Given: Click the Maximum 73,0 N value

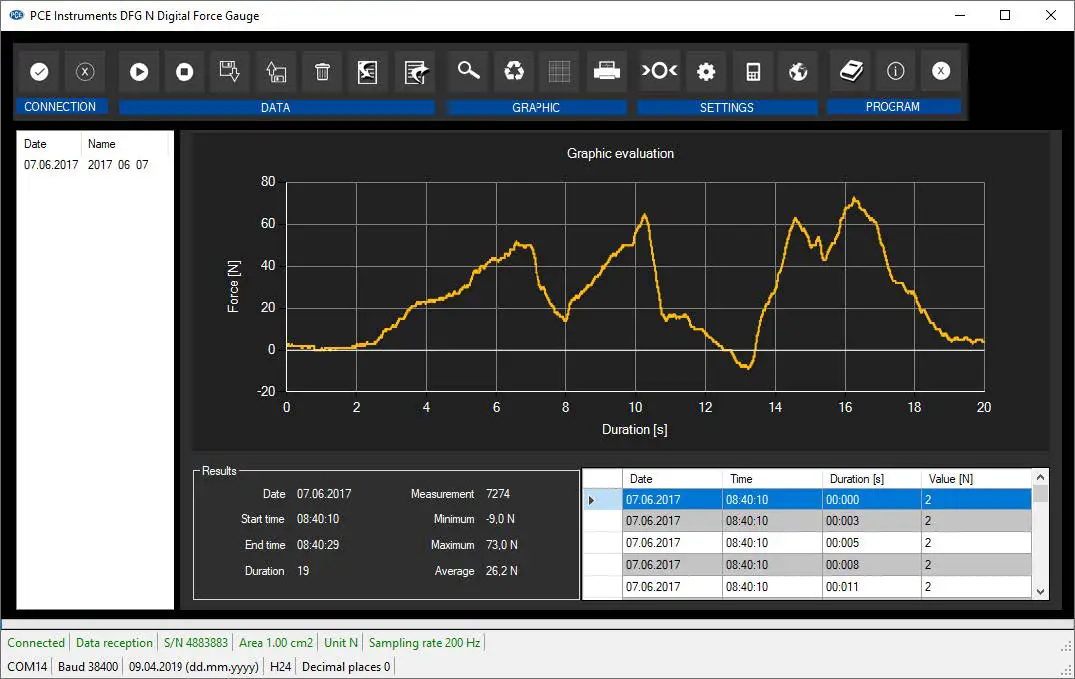Looking at the screenshot, I should pyautogui.click(x=501, y=545).
